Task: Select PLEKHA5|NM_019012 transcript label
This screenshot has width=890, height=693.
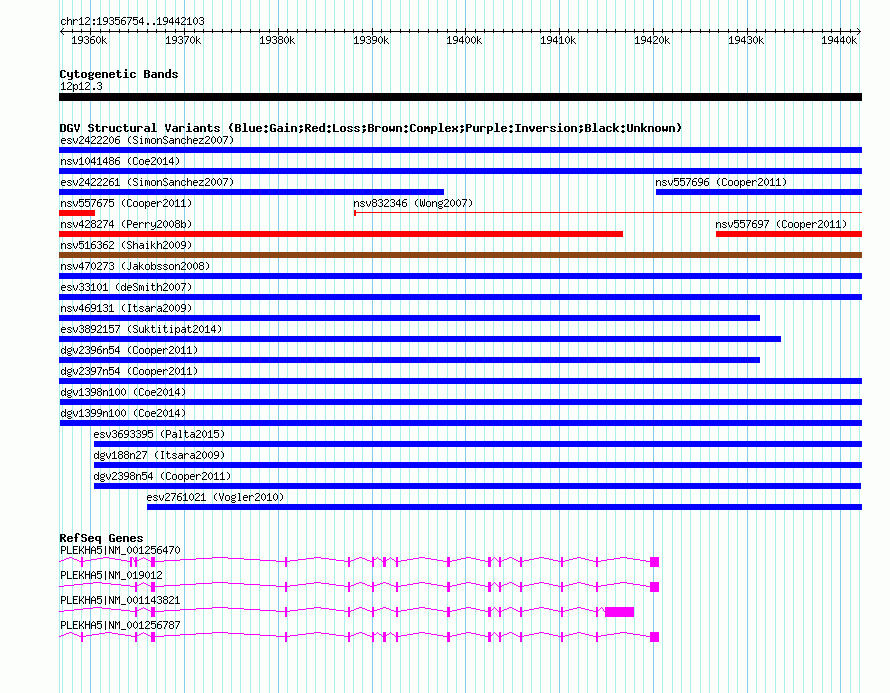Action: pos(111,575)
